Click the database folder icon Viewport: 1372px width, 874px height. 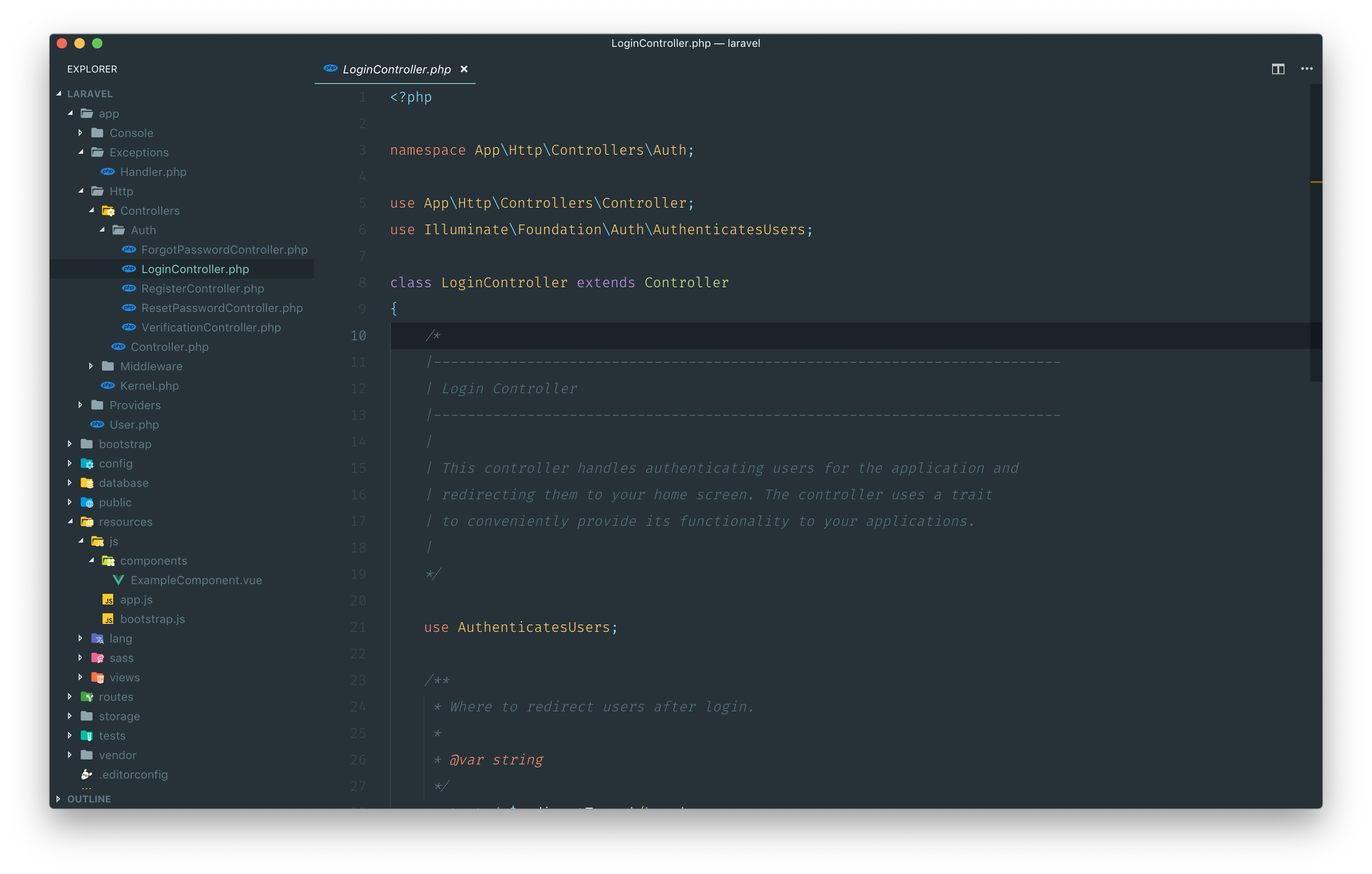click(x=87, y=483)
